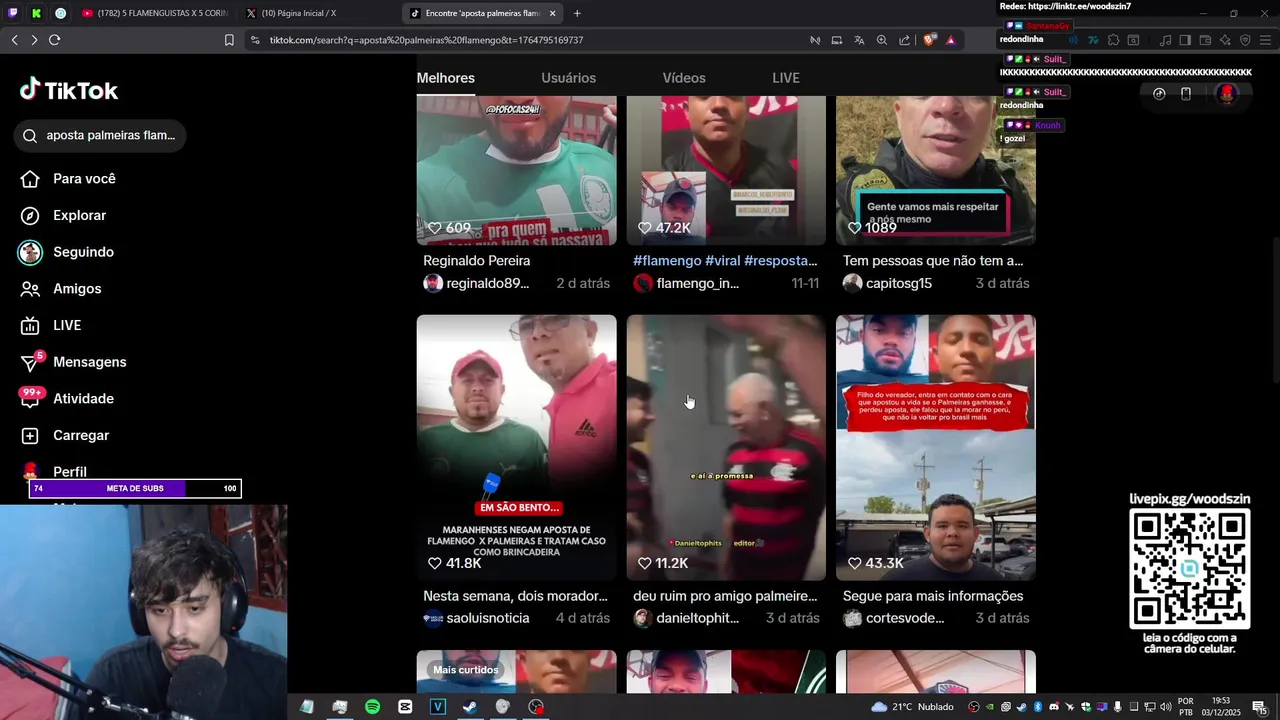
Task: Click the TikTok search input field
Action: click(x=100, y=135)
